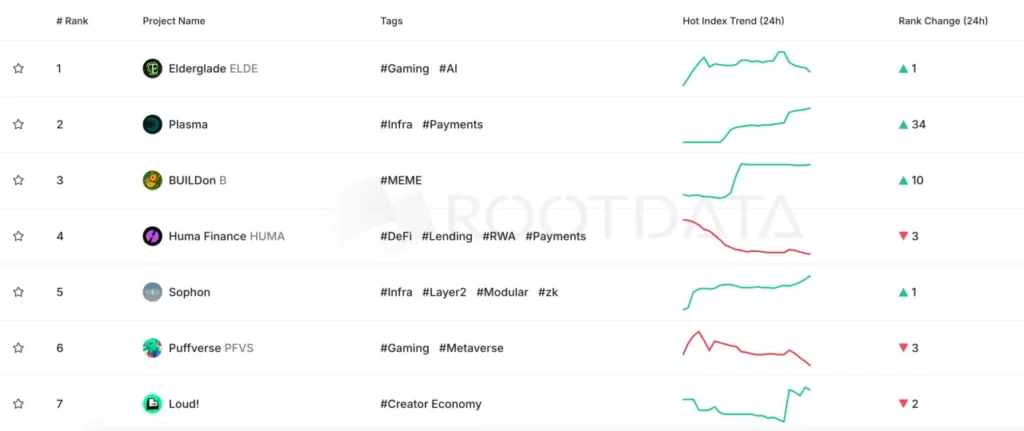Open BUILDon's frog logo icon

coord(152,180)
